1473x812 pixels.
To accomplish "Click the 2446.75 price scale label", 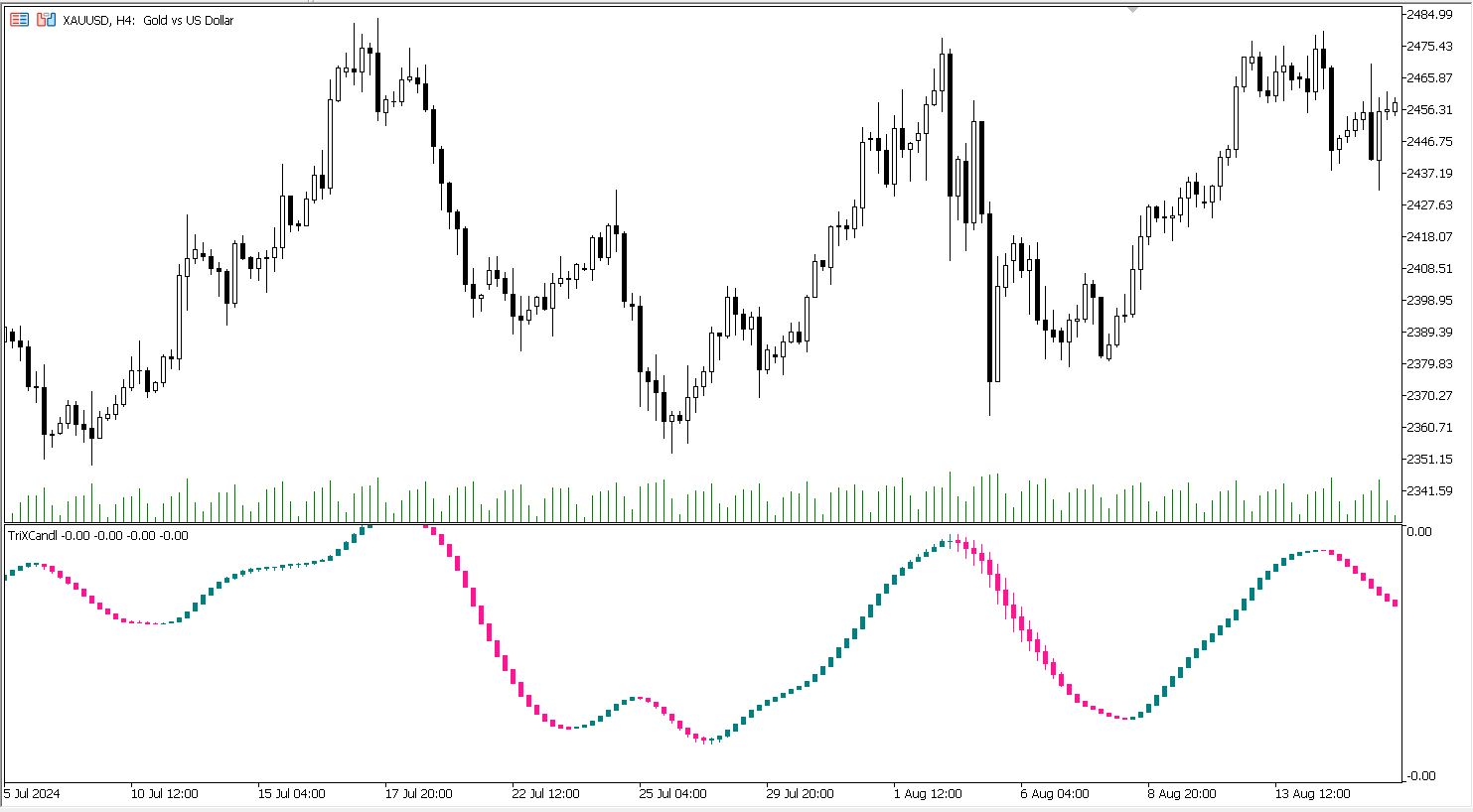I will [1428, 142].
